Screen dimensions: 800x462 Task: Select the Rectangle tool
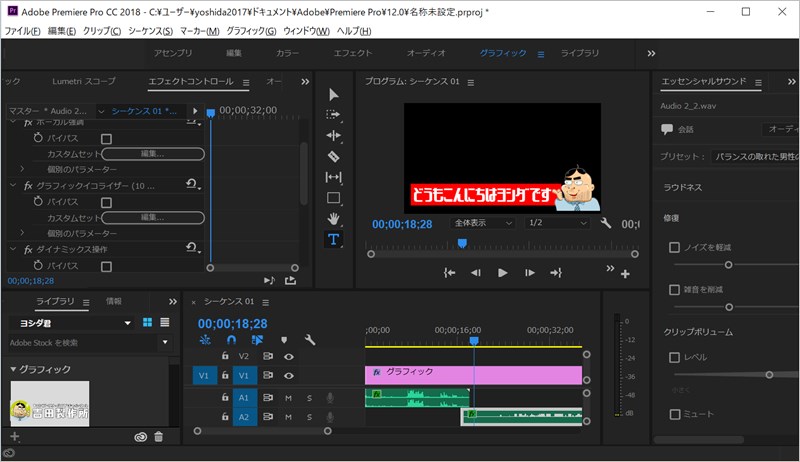(x=334, y=198)
